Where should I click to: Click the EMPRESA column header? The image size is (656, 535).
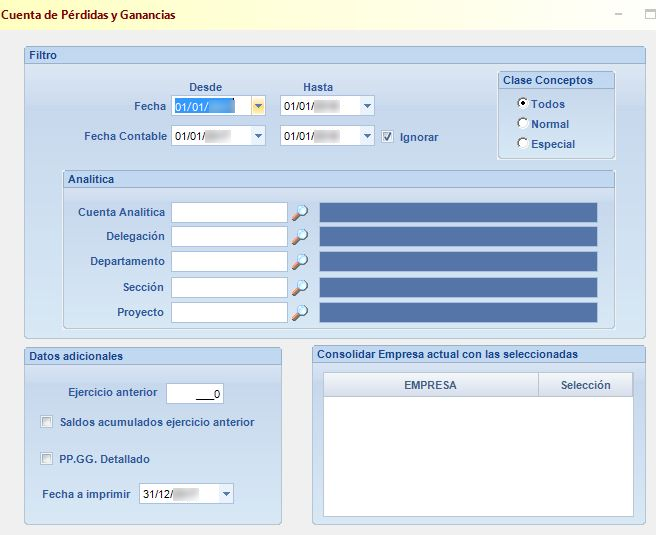click(x=430, y=385)
